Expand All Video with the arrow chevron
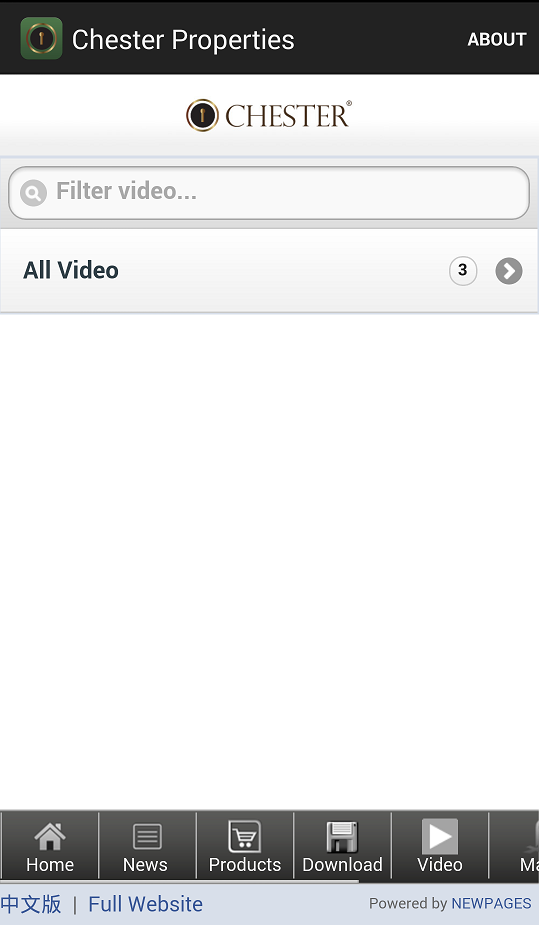Image resolution: width=539 pixels, height=925 pixels. 509,271
